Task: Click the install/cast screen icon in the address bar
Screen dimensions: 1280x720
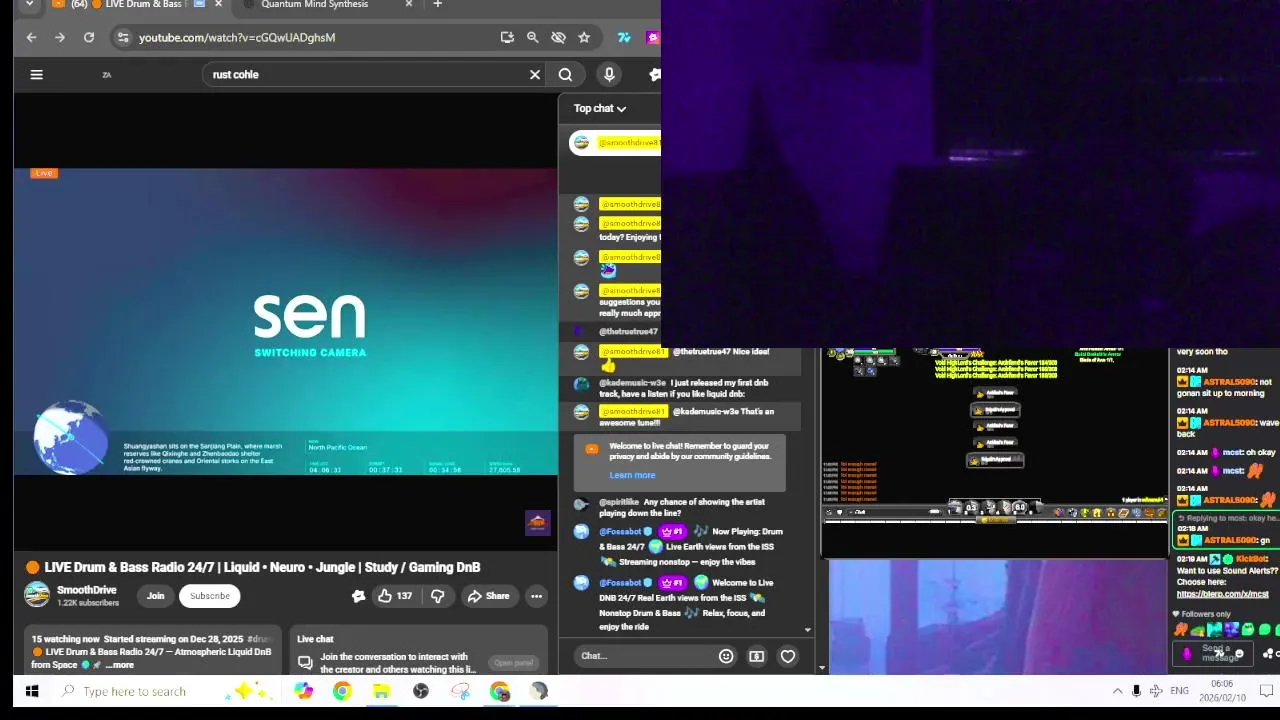Action: pyautogui.click(x=507, y=37)
